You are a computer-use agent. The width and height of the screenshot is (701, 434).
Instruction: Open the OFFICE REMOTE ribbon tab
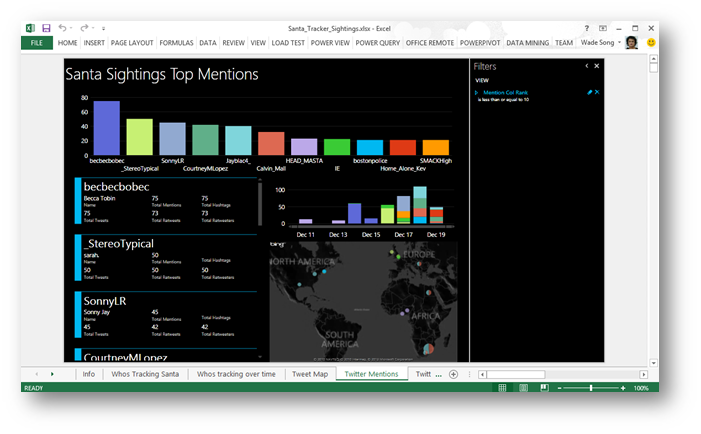pyautogui.click(x=430, y=43)
